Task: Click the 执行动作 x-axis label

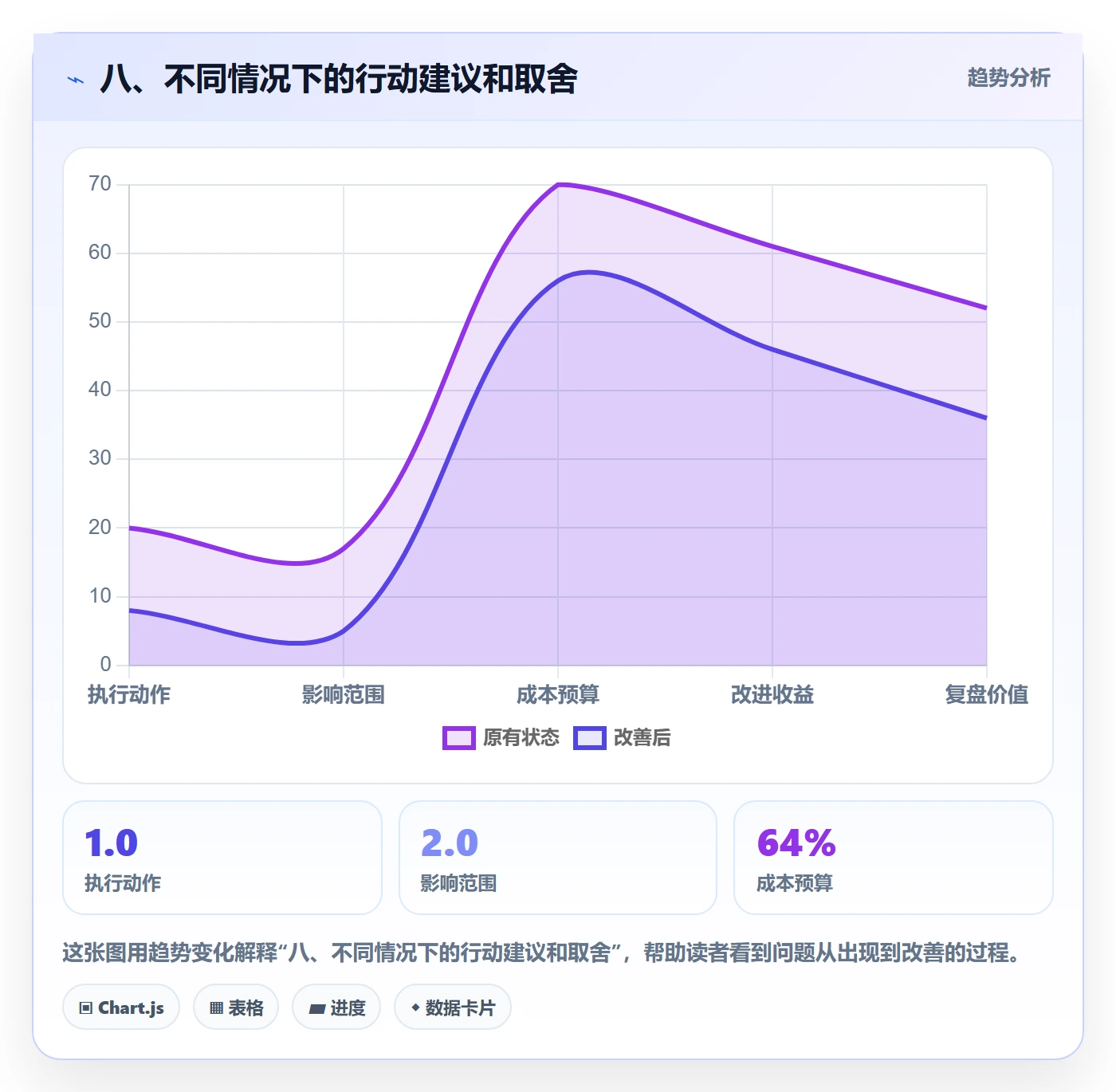Action: 129,694
